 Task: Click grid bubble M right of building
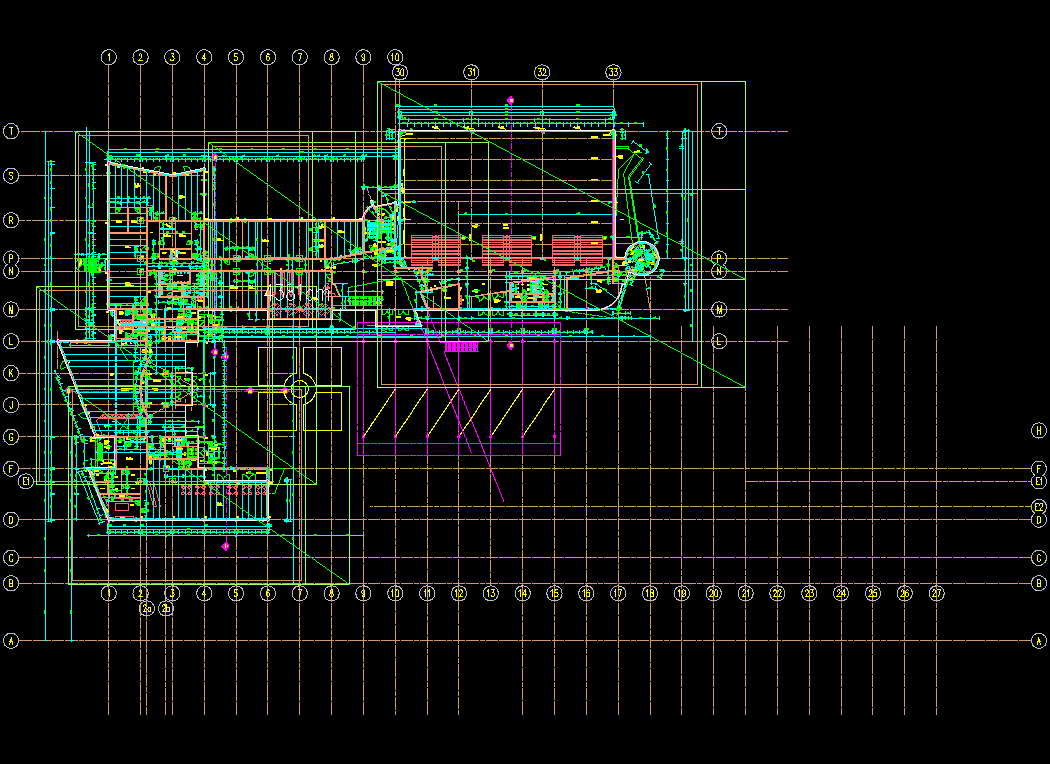tap(719, 309)
